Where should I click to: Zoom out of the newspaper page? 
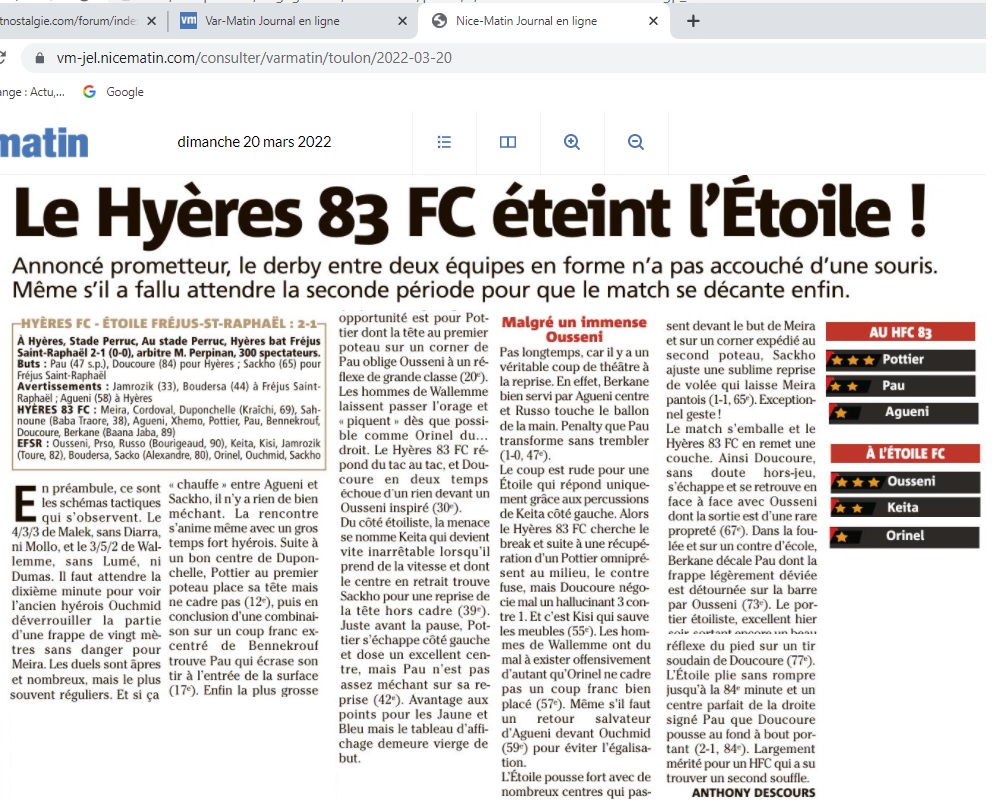636,142
